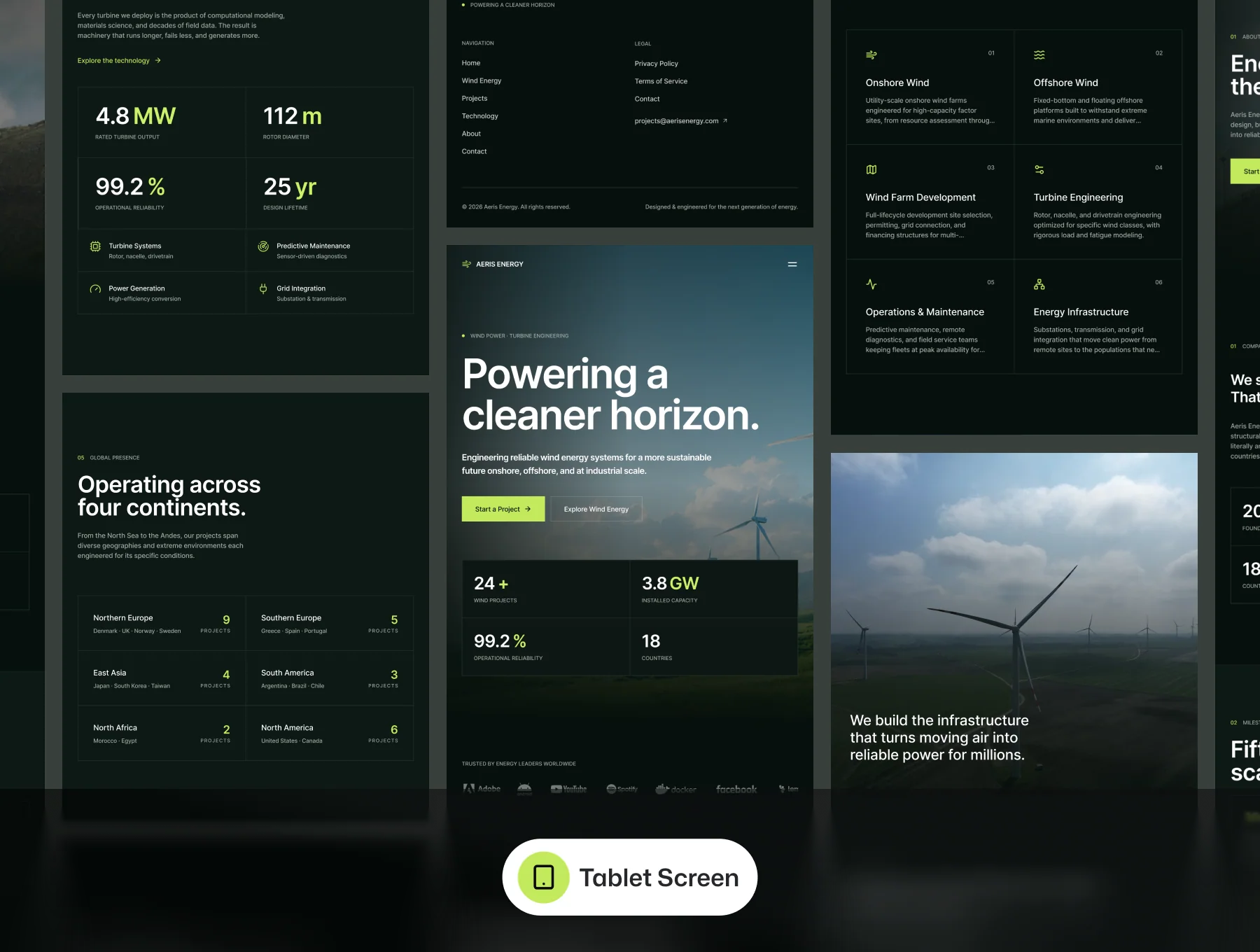This screenshot has width=1260, height=952.
Task: Click the Turbine Systems chip icon
Action: point(95,246)
